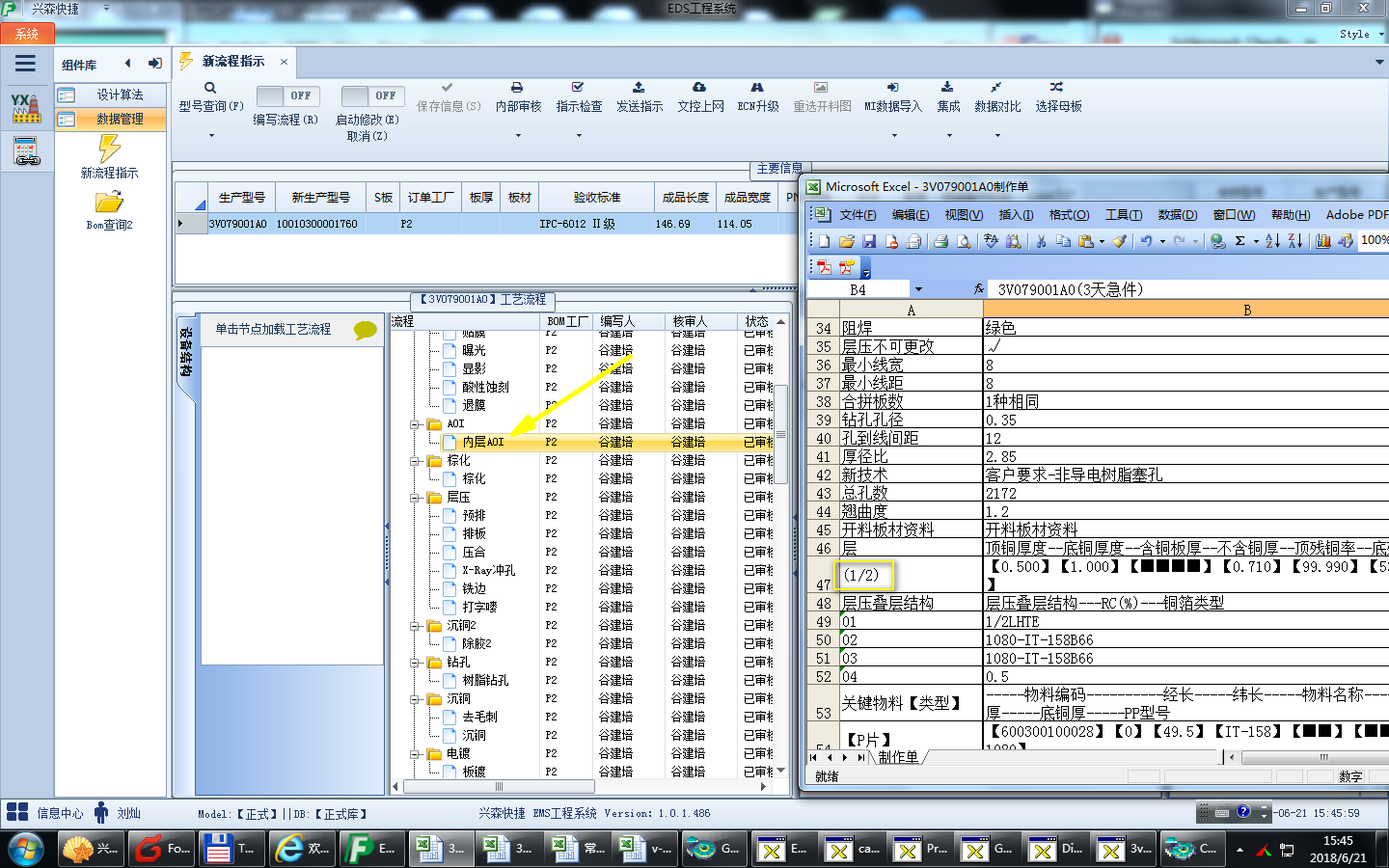Open Excel 文件(F) menu

pos(858,215)
